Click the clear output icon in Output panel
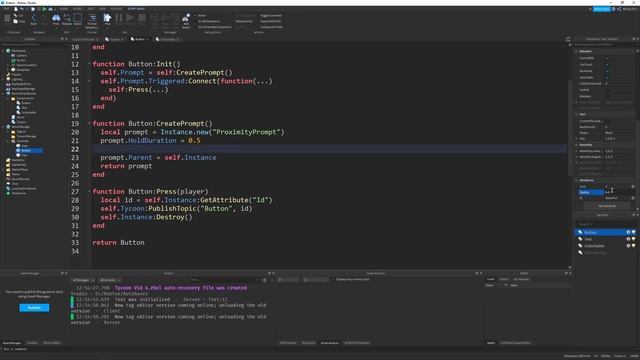Image resolution: width=640 pixels, height=360 pixels. (264, 280)
